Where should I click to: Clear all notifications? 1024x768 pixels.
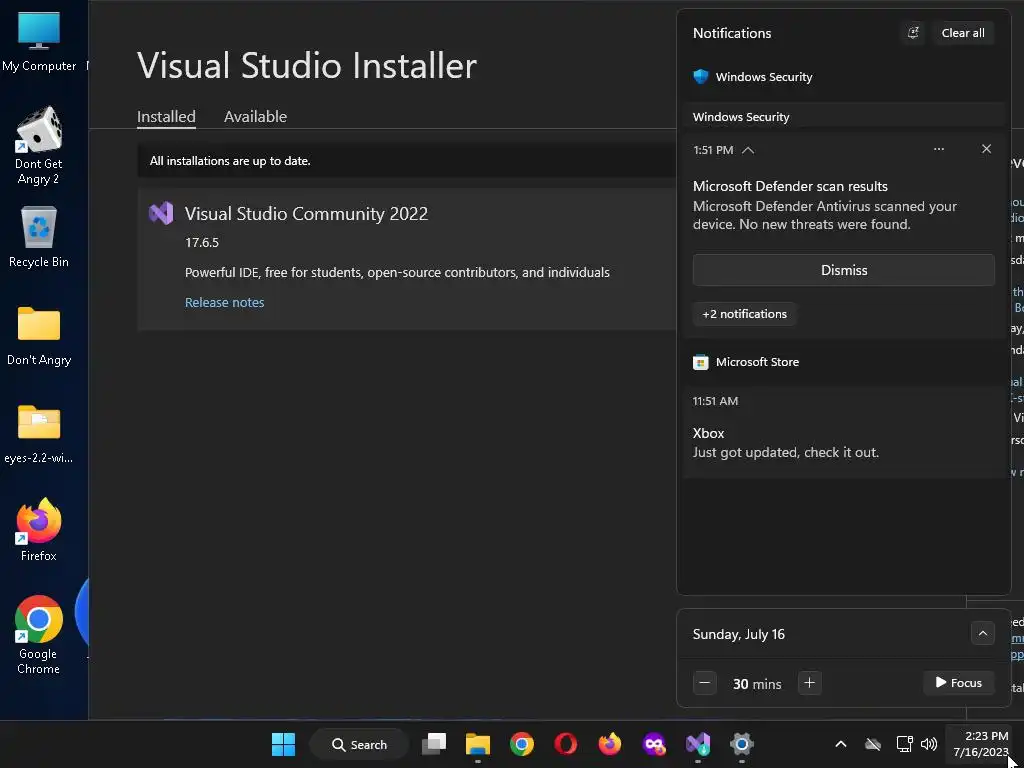963,33
